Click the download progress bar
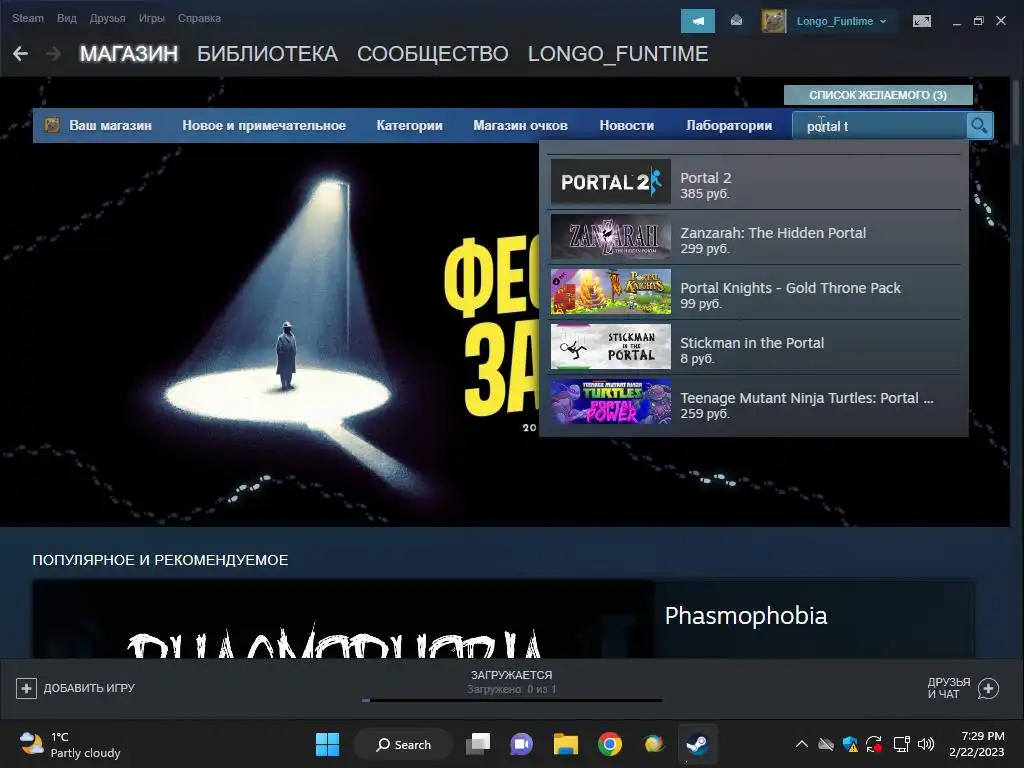This screenshot has width=1024, height=768. pyautogui.click(x=512, y=700)
